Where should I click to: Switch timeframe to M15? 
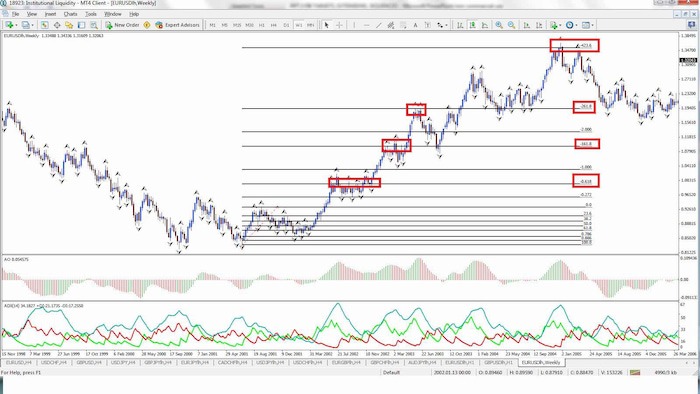click(237, 25)
